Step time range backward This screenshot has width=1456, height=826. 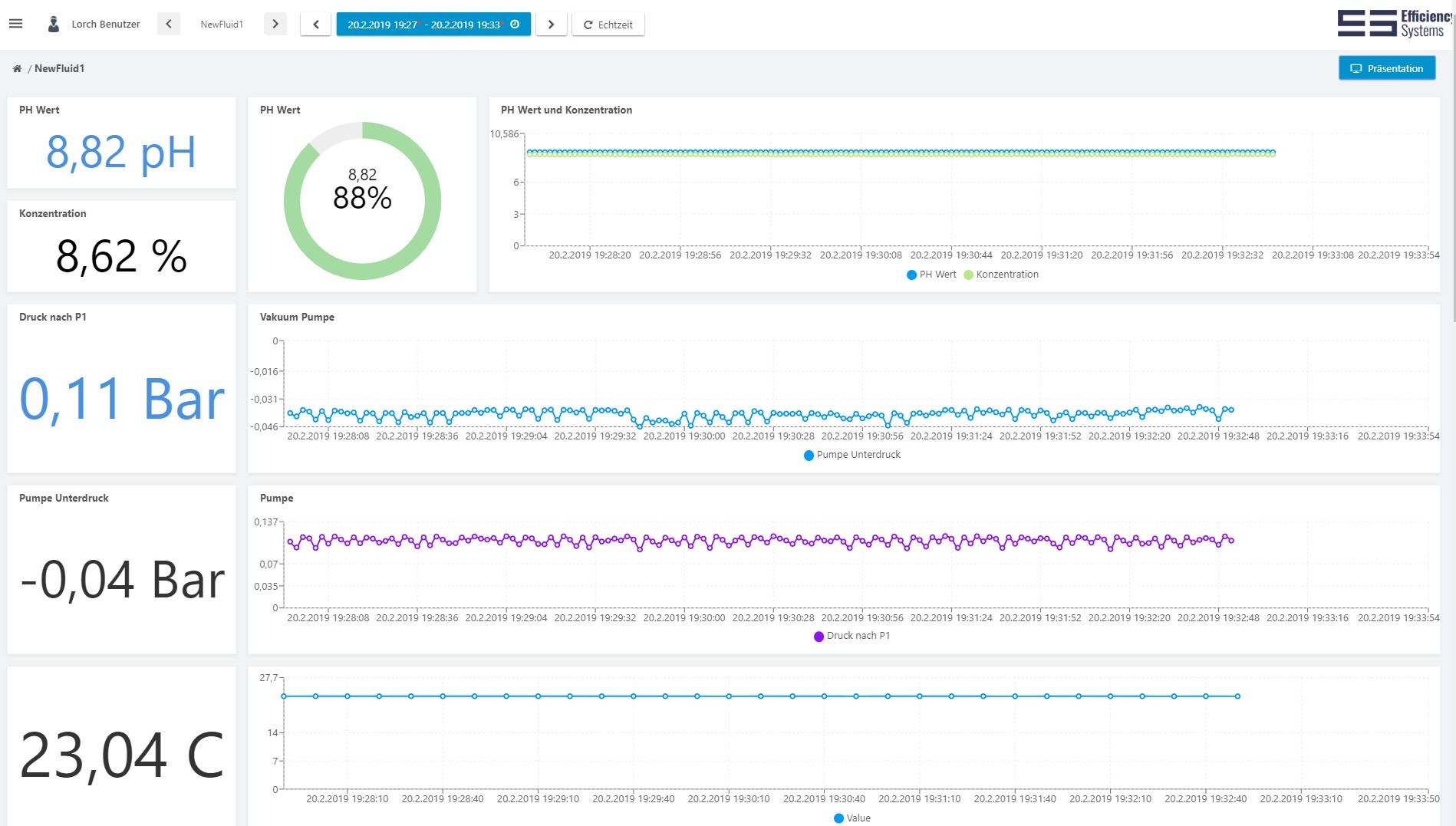click(x=315, y=25)
